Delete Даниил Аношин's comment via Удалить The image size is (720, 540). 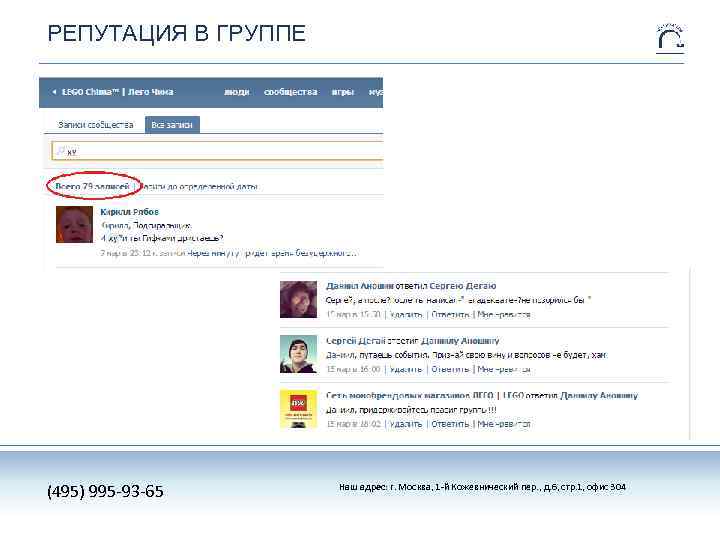coord(406,315)
